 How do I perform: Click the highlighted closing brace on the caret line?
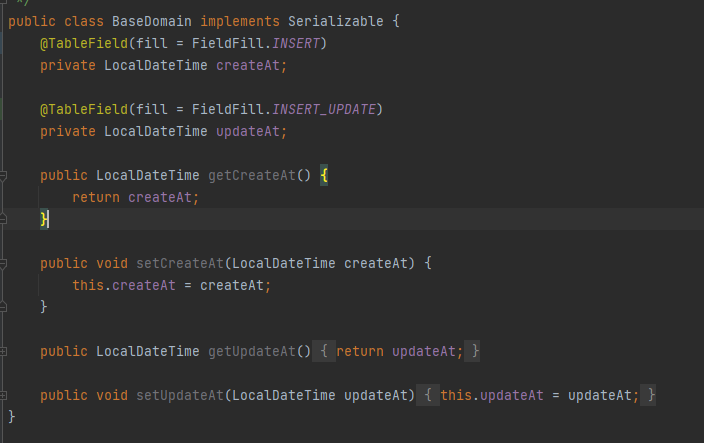tap(44, 219)
